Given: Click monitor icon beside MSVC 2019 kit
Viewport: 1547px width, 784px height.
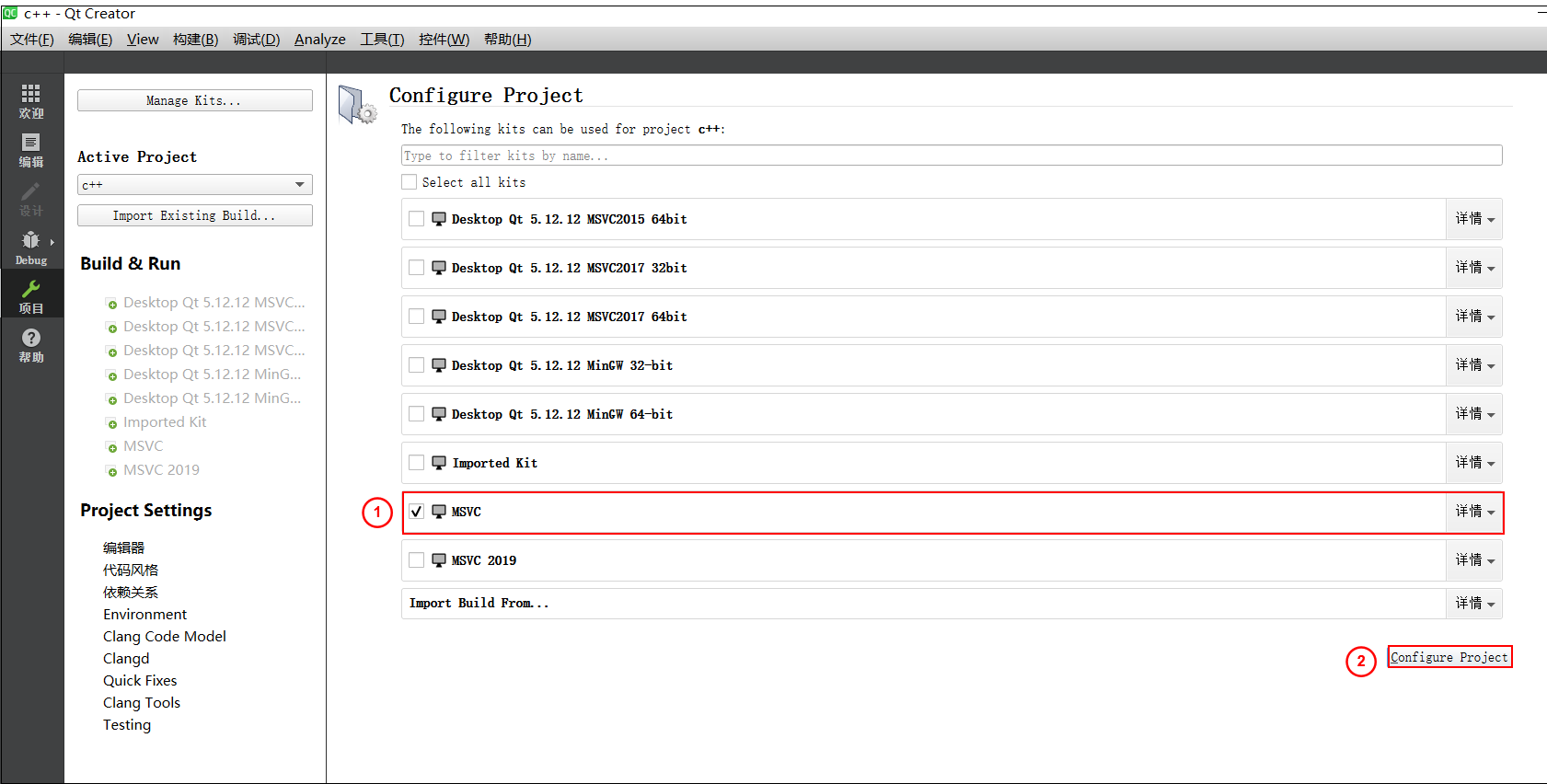Looking at the screenshot, I should [439, 560].
